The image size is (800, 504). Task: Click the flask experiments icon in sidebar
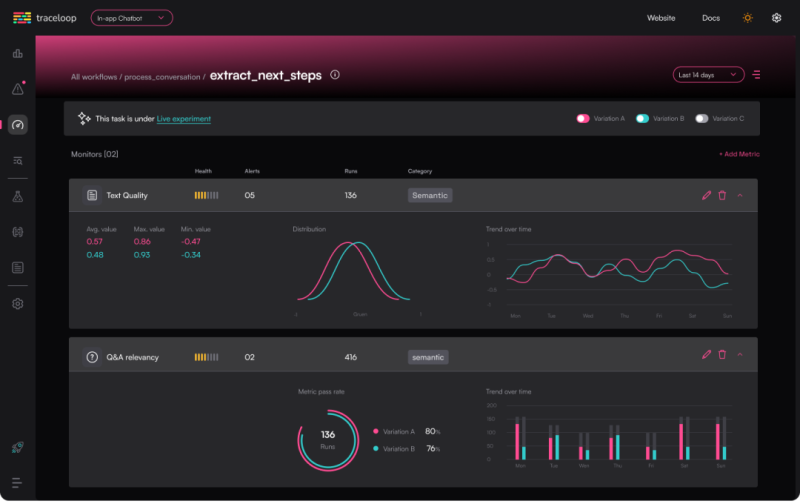(17, 197)
